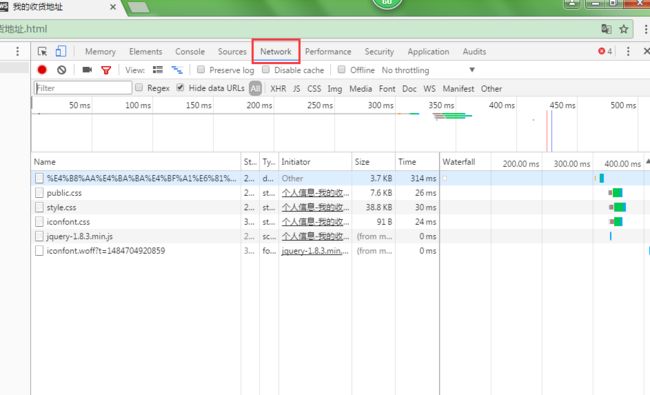Click file icon of public.css row
The height and width of the screenshot is (395, 650).
click(x=39, y=193)
